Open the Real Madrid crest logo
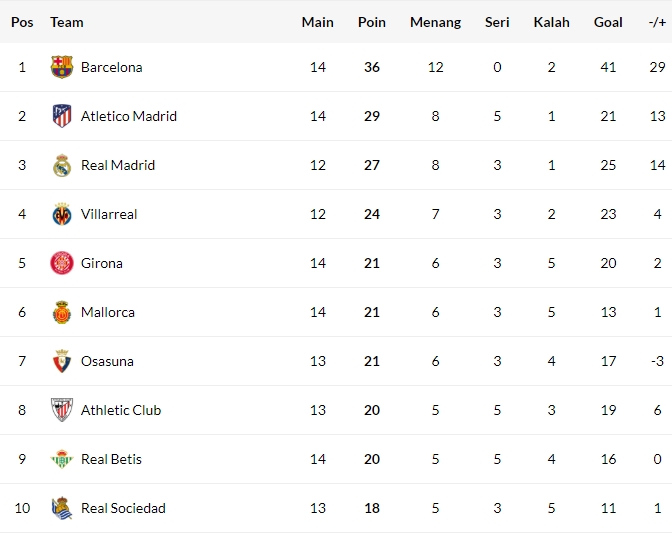This screenshot has height=535, width=672. point(62,165)
